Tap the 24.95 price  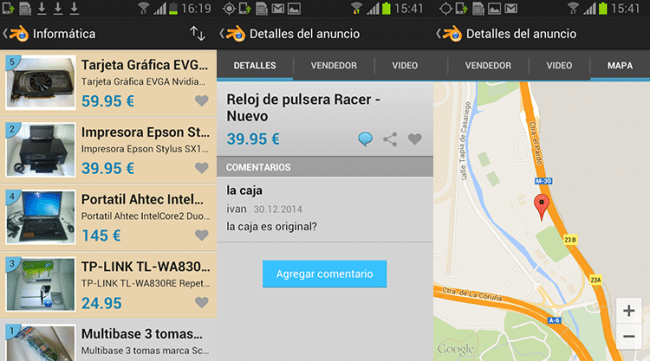coord(102,303)
